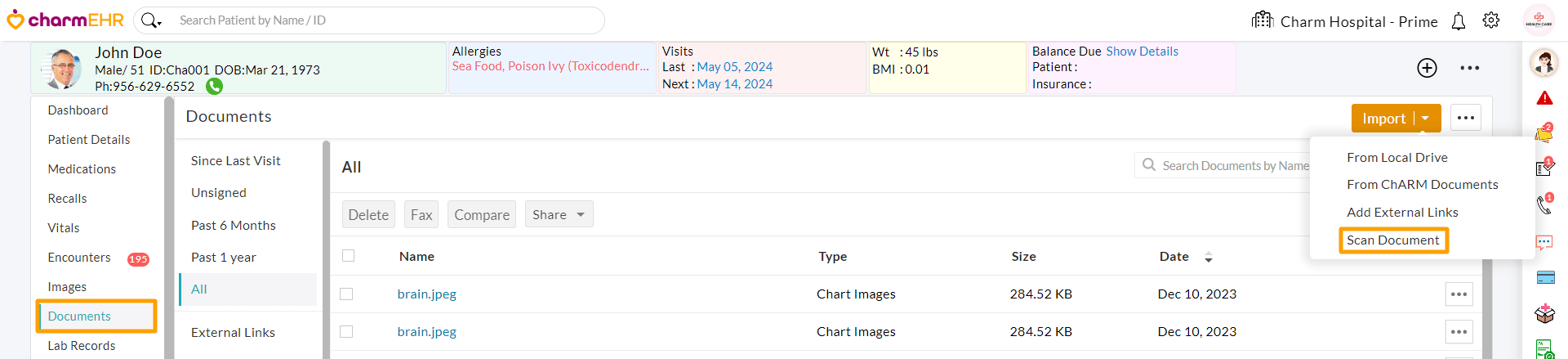Check the second brain.jpeg row checkbox

[347, 331]
